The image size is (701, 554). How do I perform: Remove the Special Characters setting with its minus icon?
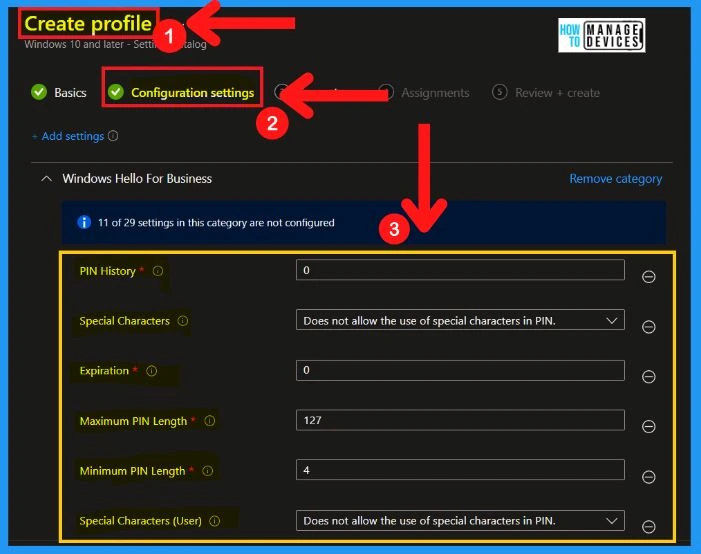point(649,327)
